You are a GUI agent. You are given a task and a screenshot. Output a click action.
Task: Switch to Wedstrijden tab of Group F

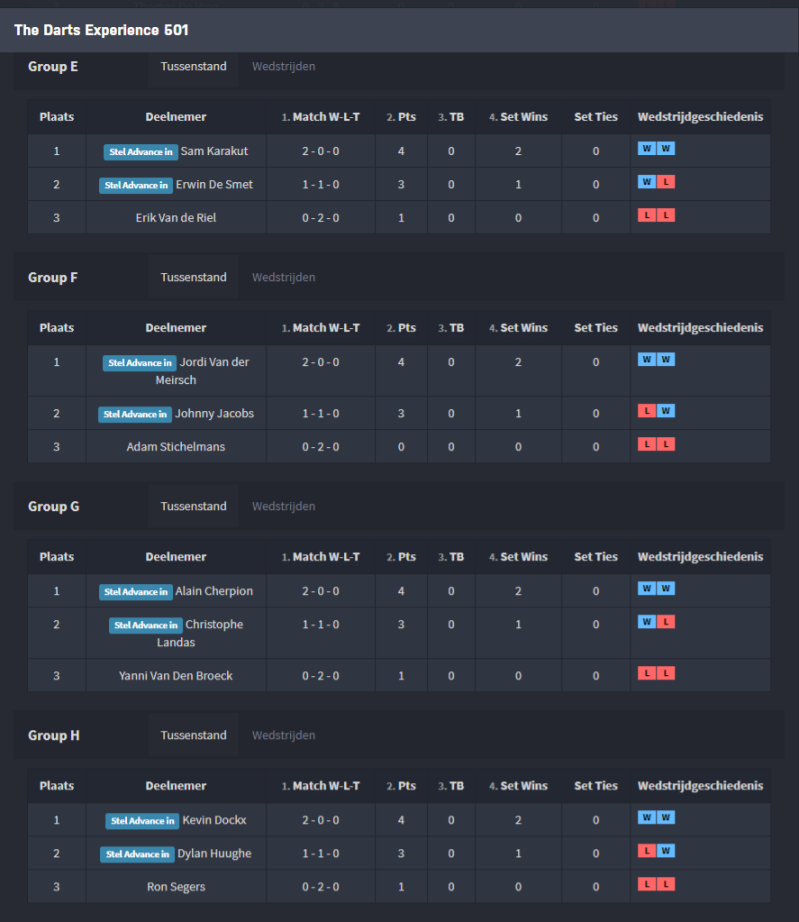point(283,277)
